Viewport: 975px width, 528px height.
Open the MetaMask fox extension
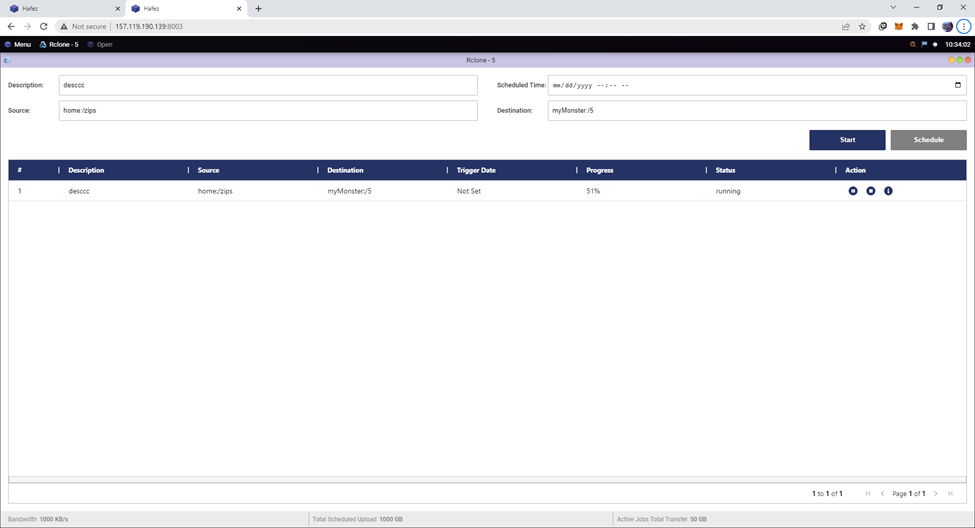(899, 26)
